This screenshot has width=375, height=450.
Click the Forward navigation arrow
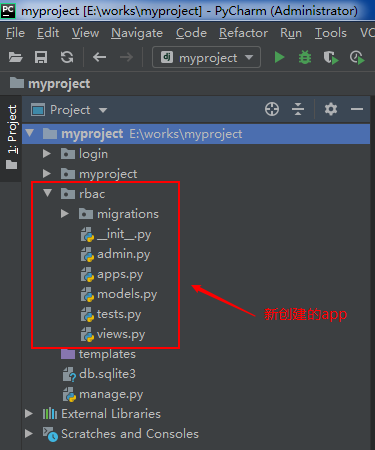pyautogui.click(x=126, y=58)
